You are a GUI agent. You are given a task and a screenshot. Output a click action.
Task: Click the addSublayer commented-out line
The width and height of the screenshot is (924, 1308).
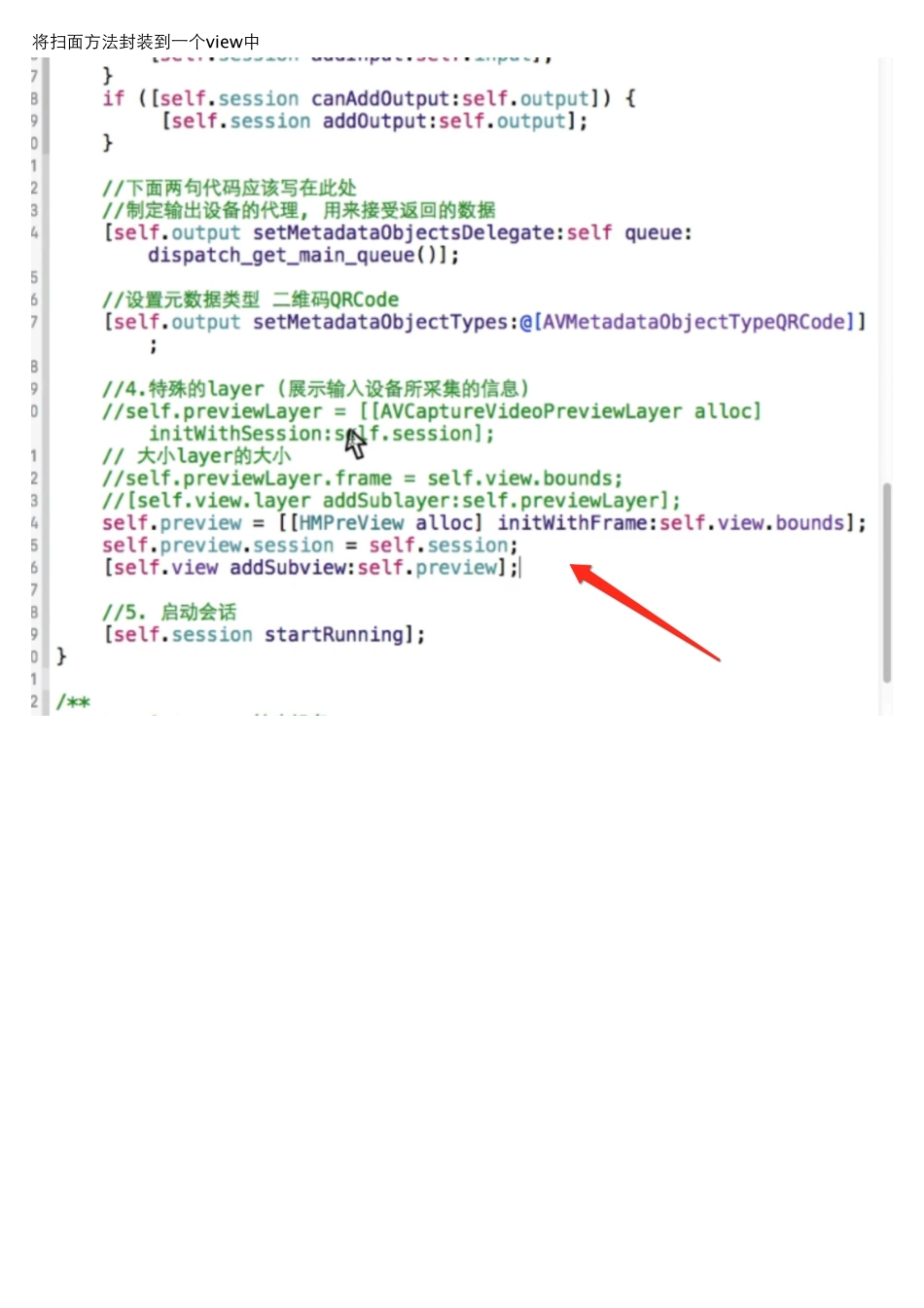pyautogui.click(x=391, y=501)
